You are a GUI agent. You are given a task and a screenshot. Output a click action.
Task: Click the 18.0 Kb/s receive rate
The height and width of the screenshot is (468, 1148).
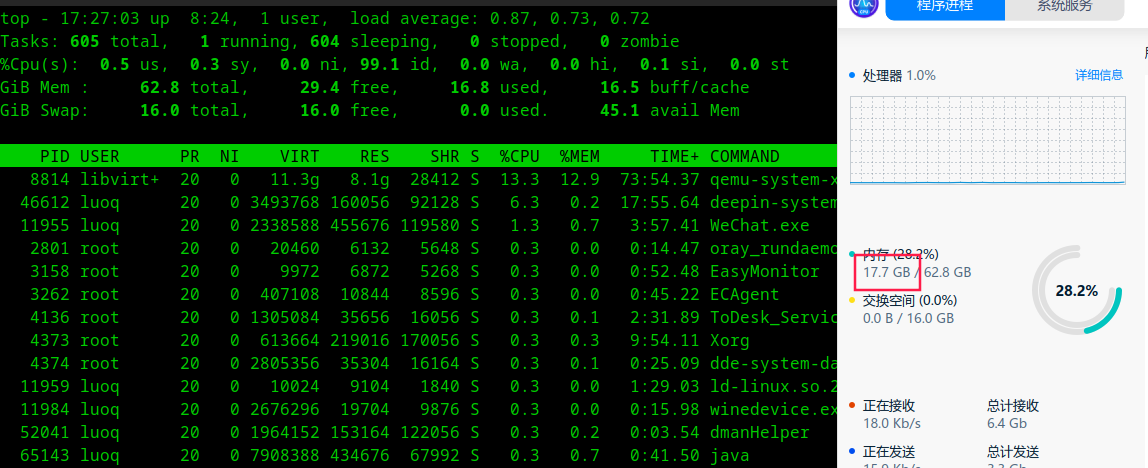coord(892,424)
